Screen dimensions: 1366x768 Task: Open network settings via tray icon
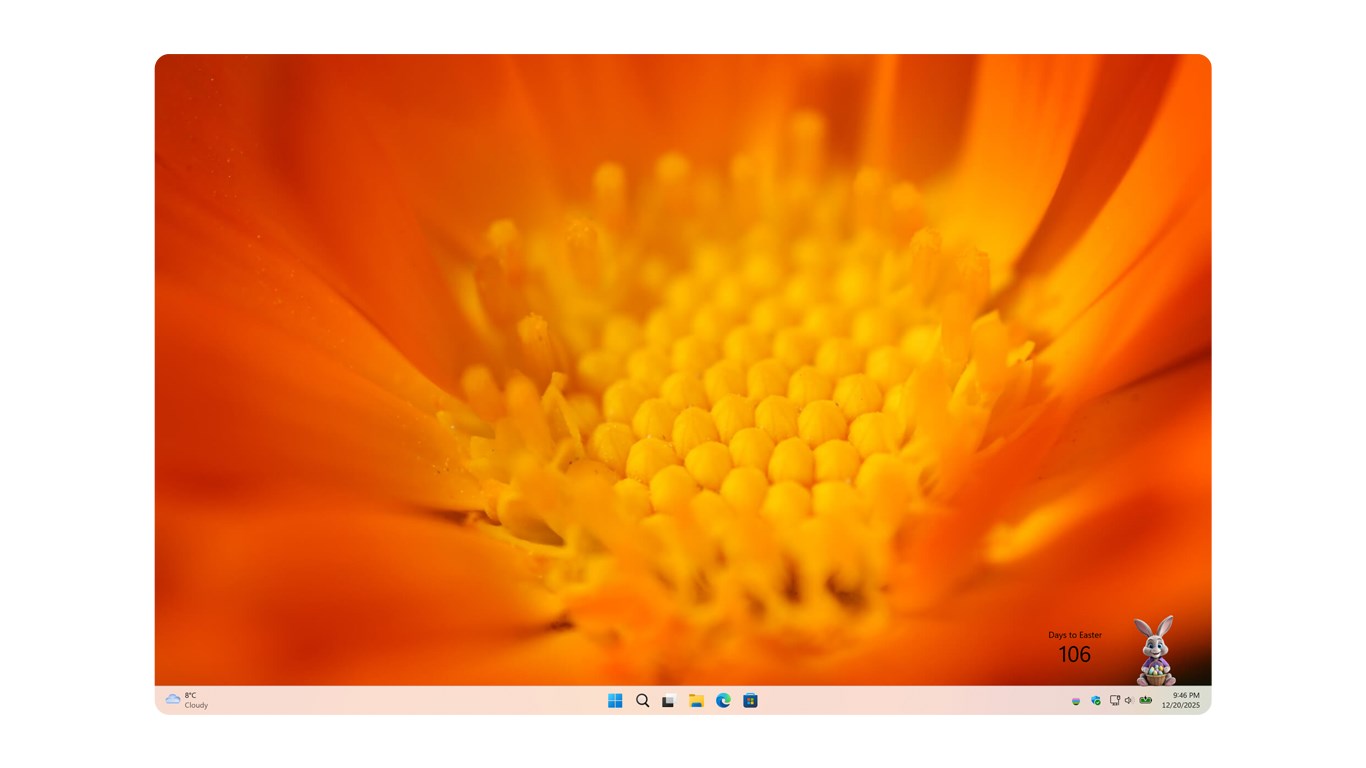[1113, 701]
